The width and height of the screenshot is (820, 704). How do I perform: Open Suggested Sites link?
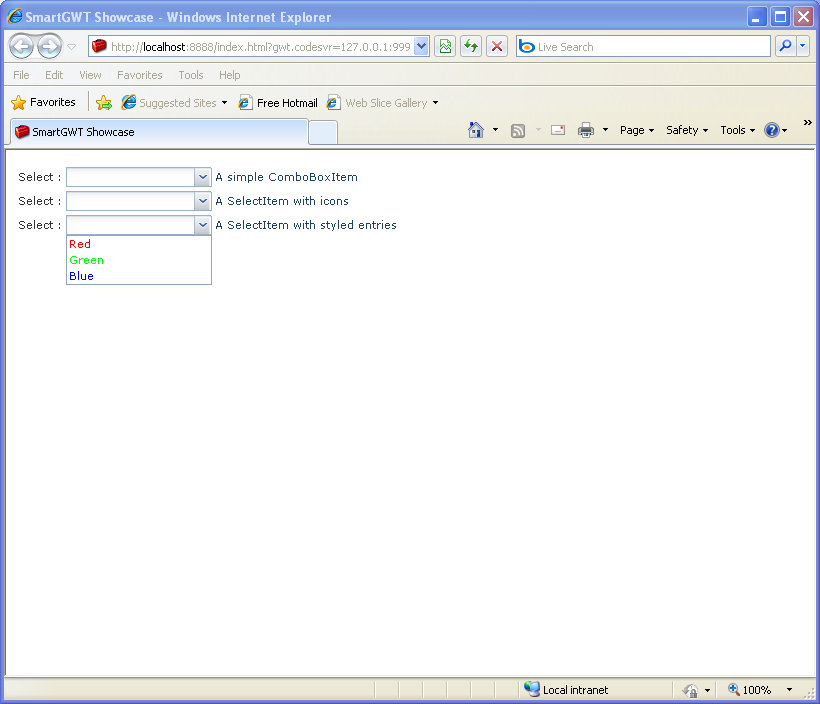174,103
